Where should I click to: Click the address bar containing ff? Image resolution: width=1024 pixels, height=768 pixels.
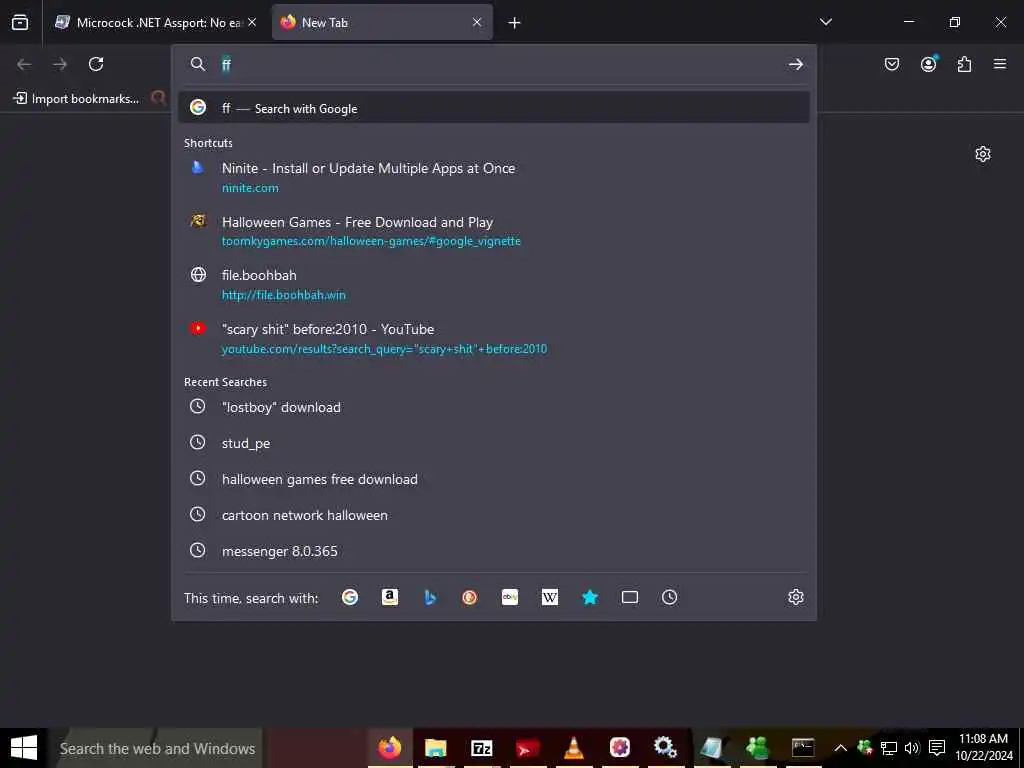(496, 64)
